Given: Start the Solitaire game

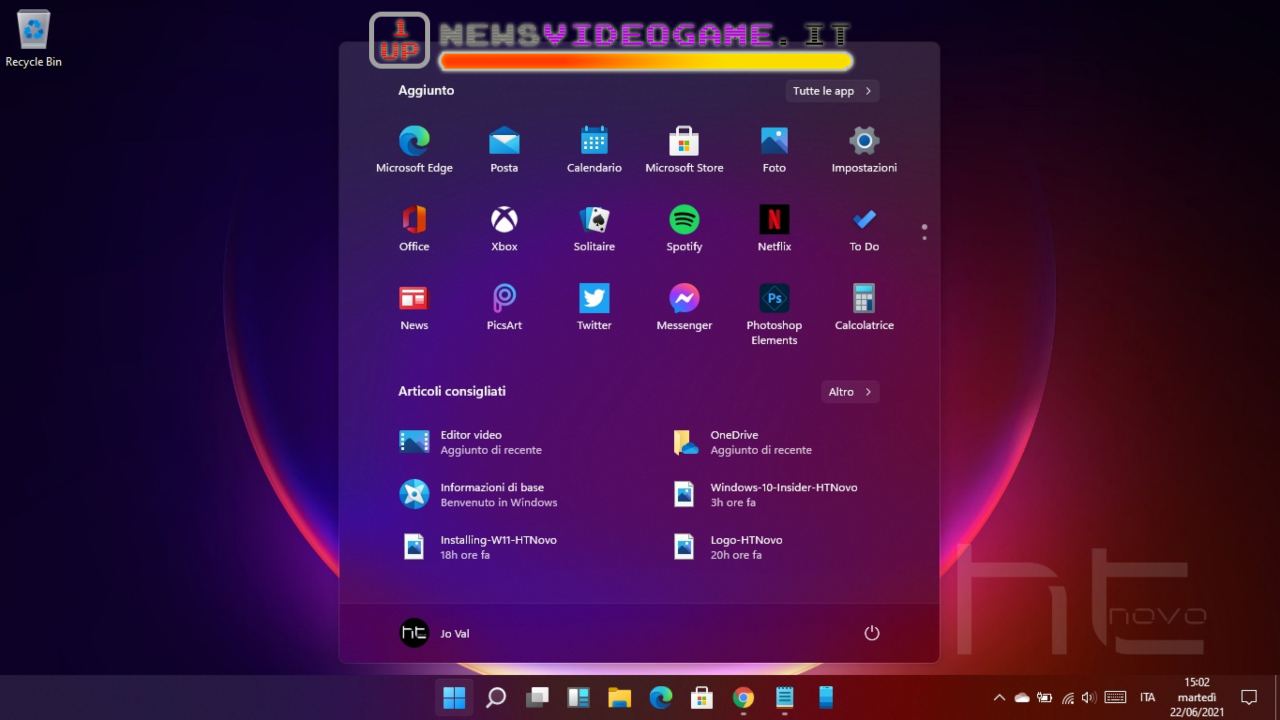Looking at the screenshot, I should (594, 229).
